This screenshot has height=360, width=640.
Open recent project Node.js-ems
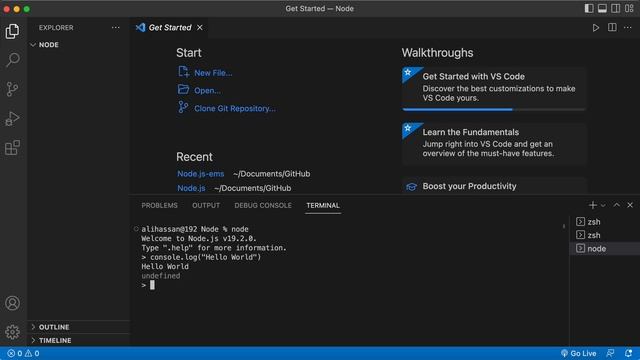(x=200, y=174)
